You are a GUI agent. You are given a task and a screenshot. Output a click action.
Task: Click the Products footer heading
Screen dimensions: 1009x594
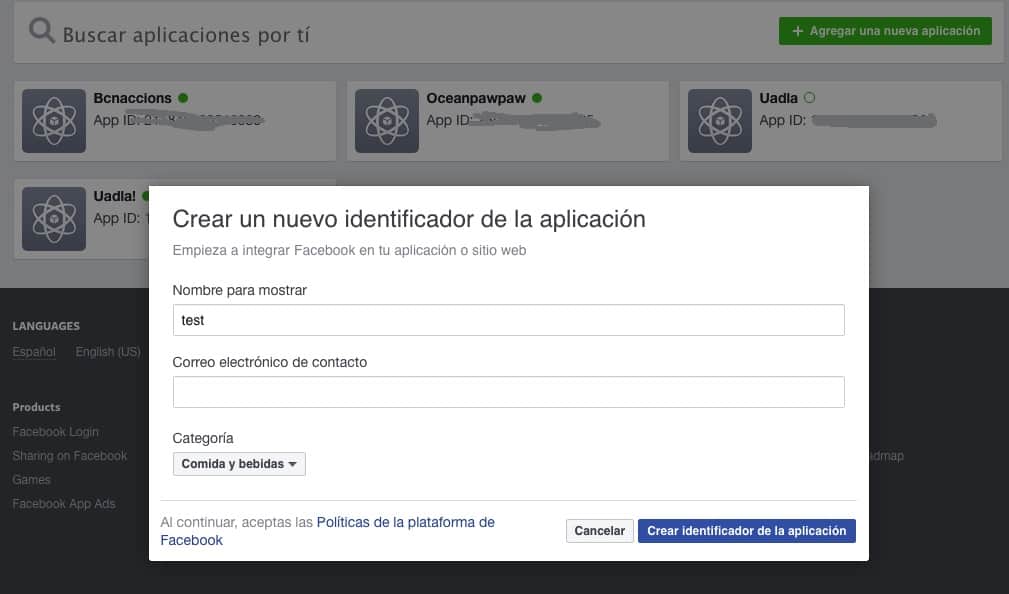(x=36, y=407)
